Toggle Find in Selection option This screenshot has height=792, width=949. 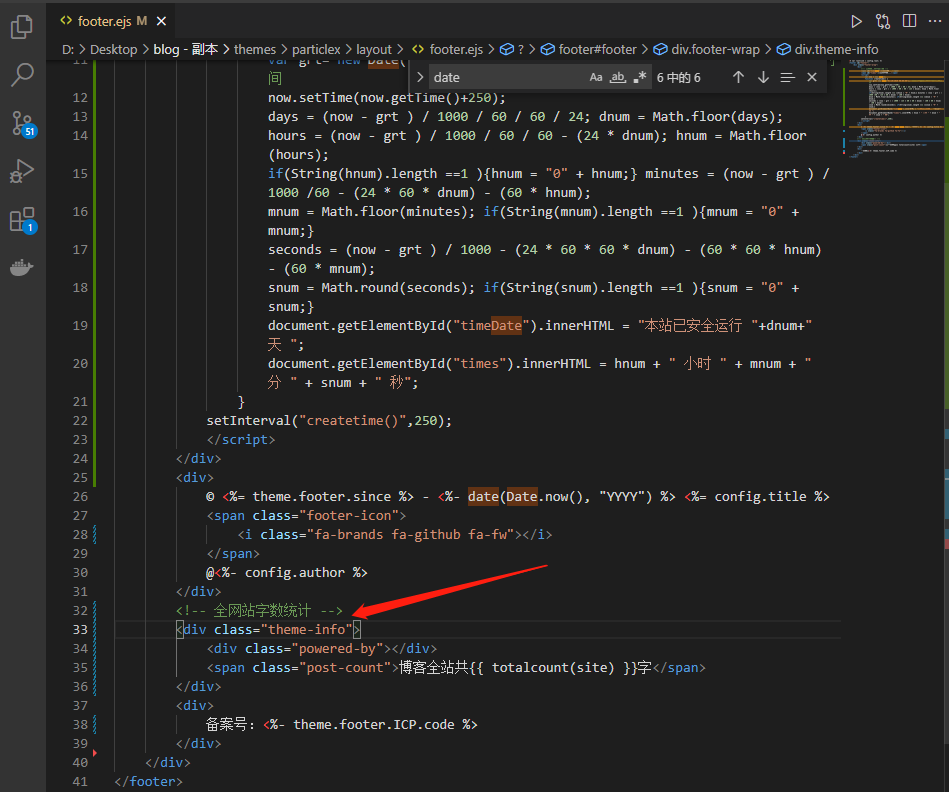tap(787, 77)
